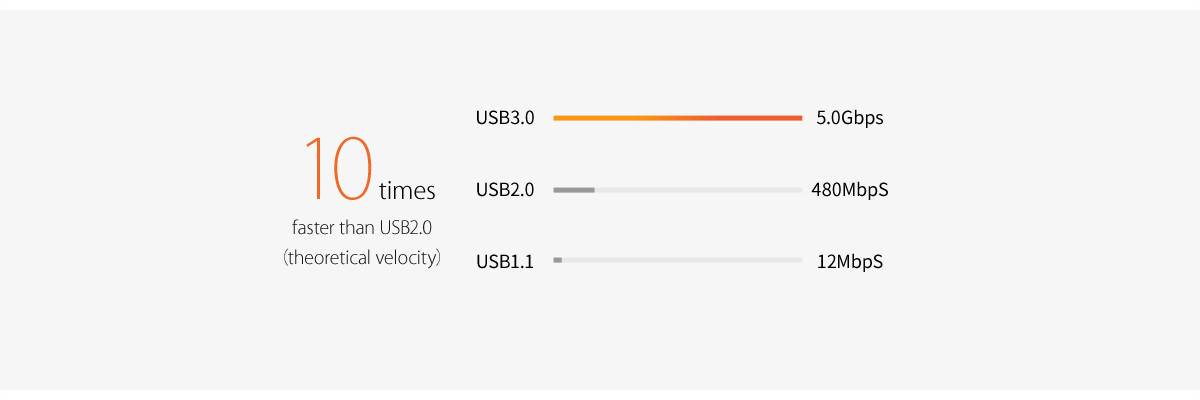
Task: Click "USB2.0" in the "faster than" line
Action: (x=405, y=228)
